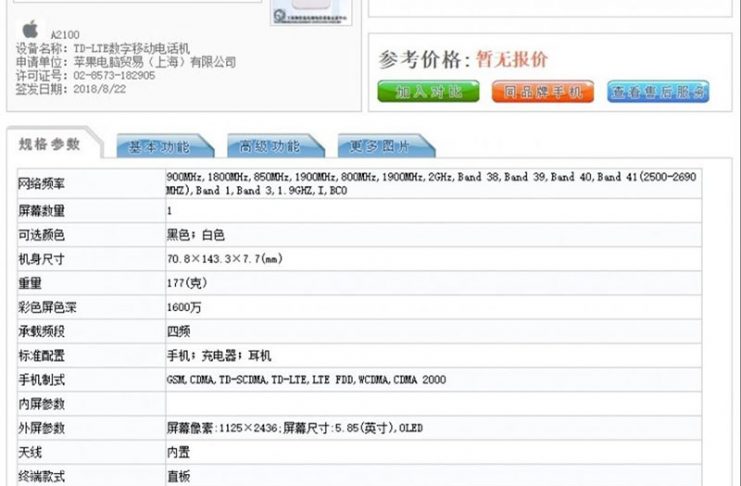This screenshot has height=486, width=741.
Task: Switch to the 规格参数 tab
Action: pyautogui.click(x=50, y=145)
